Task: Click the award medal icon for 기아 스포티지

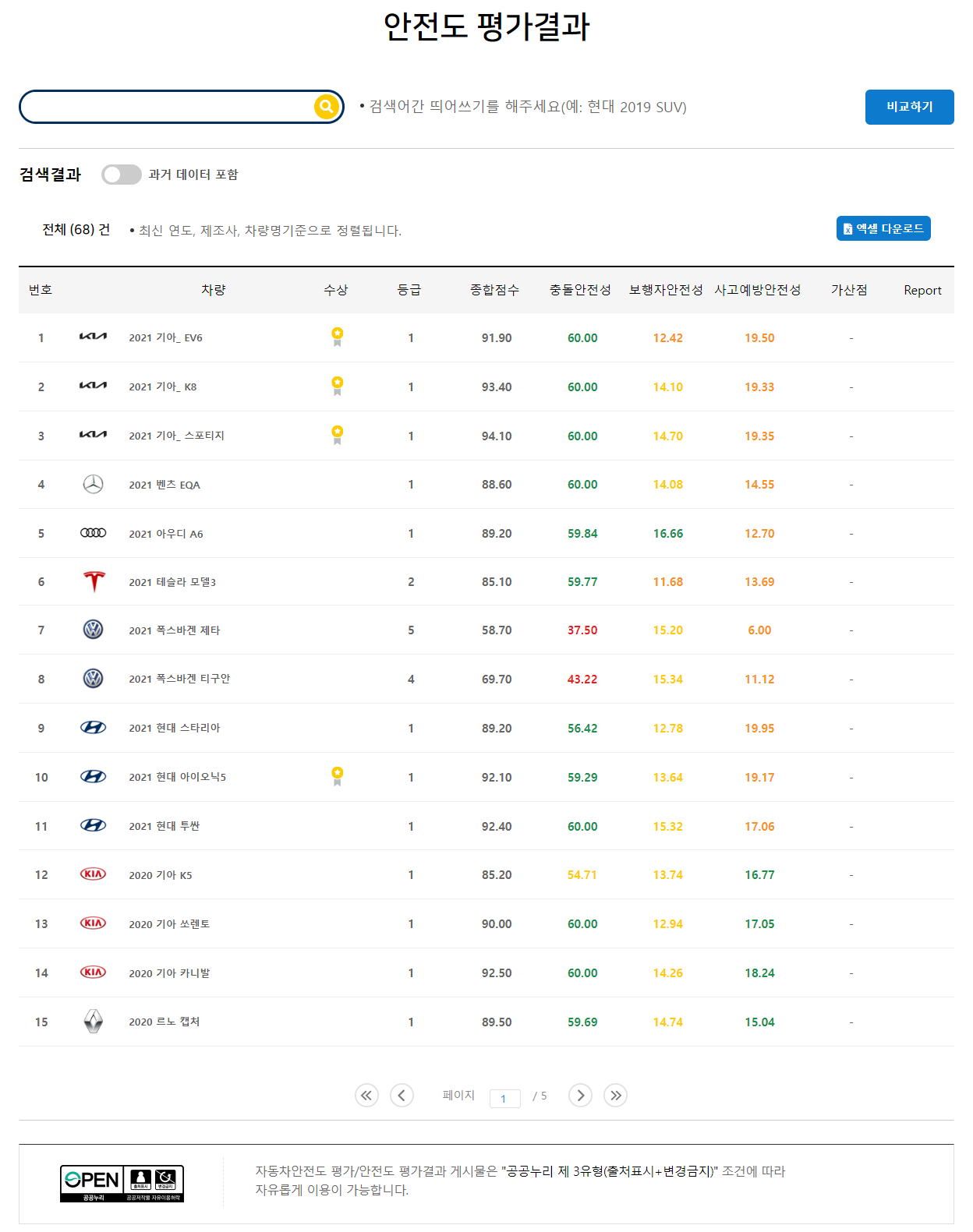Action: pos(338,435)
